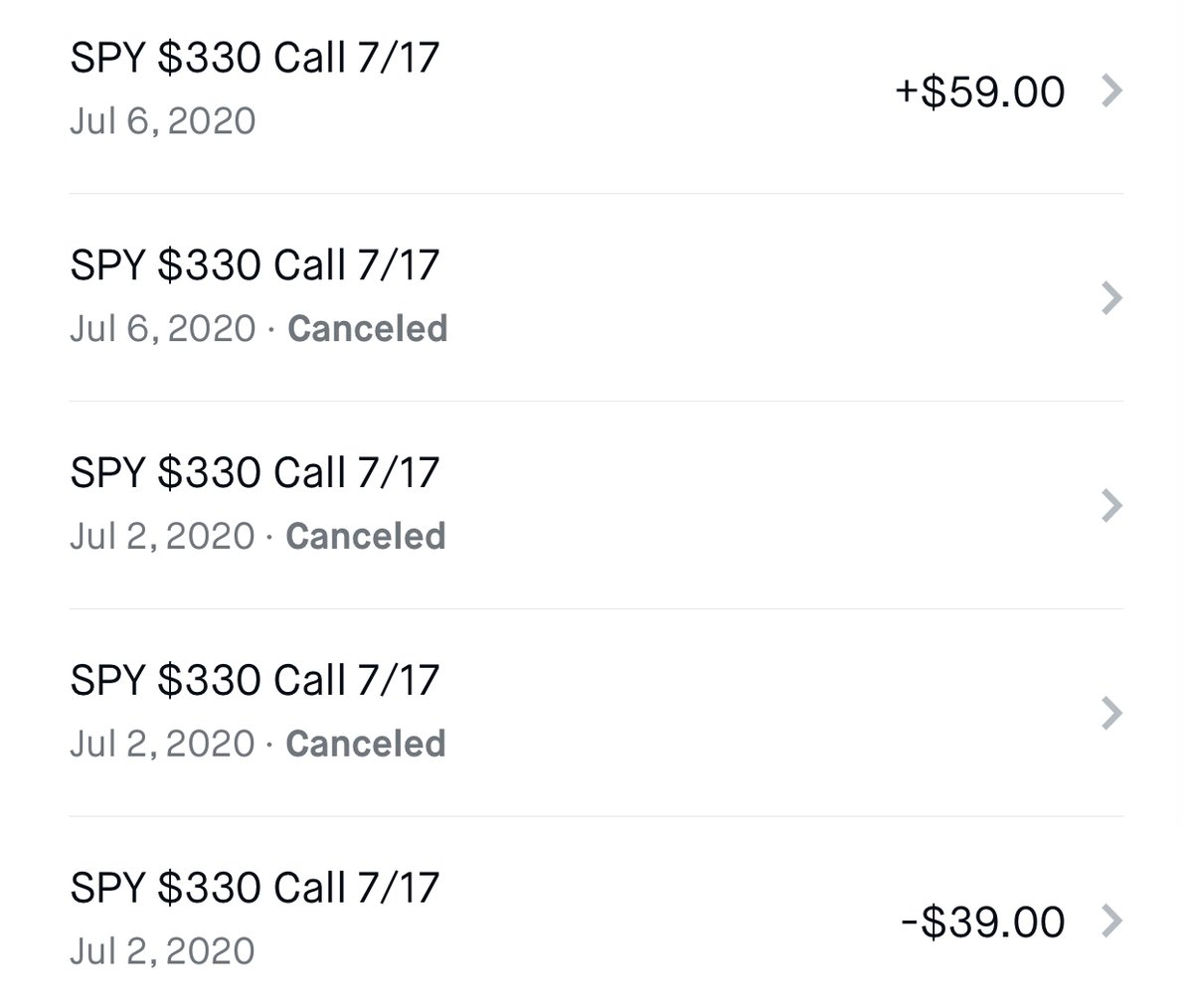Click the Jul 6, 2020 date under the +$59.00 order
1193x1008 pixels.
point(163,122)
